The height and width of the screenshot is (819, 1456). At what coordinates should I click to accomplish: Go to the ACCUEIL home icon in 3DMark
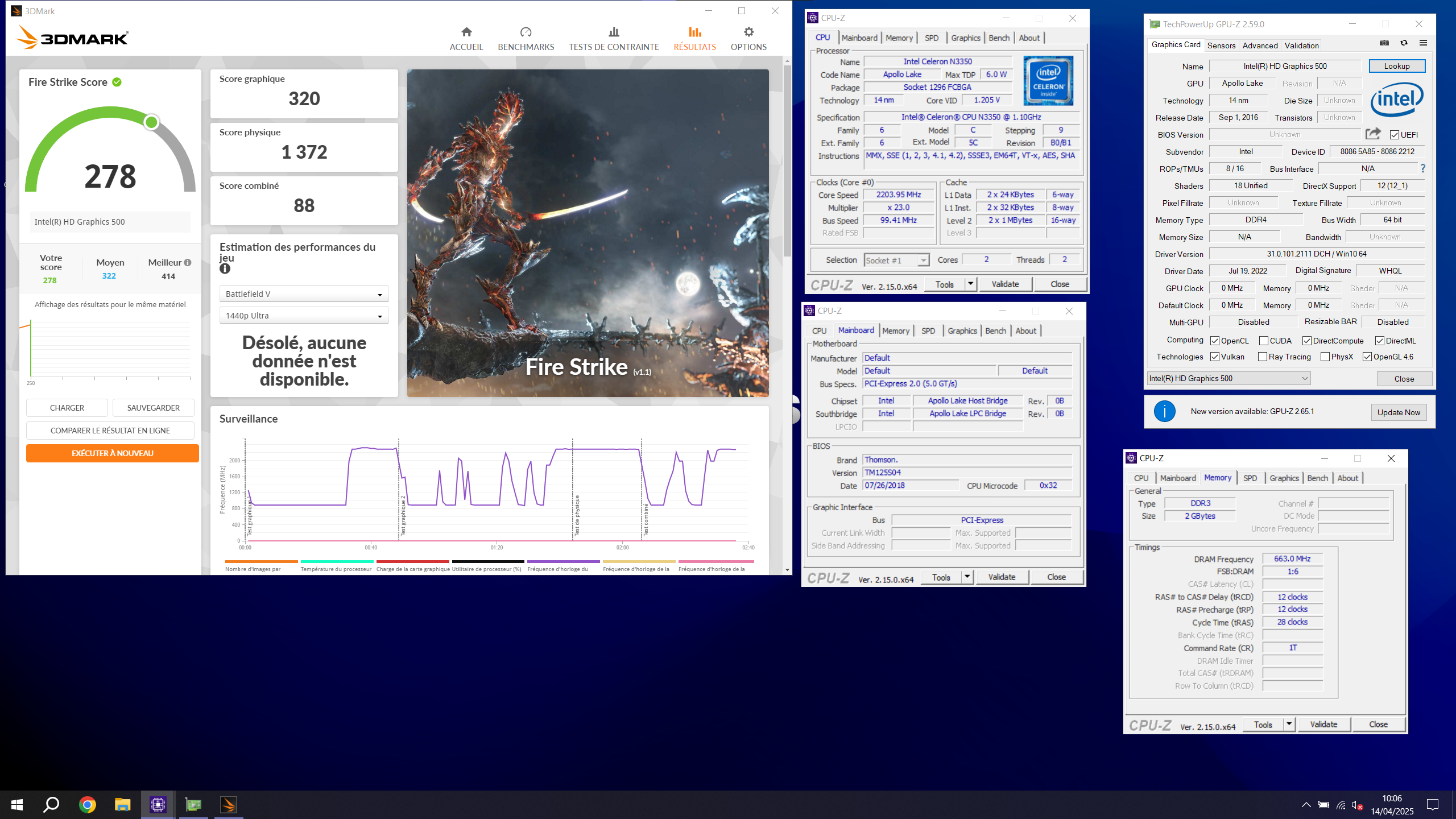click(466, 32)
